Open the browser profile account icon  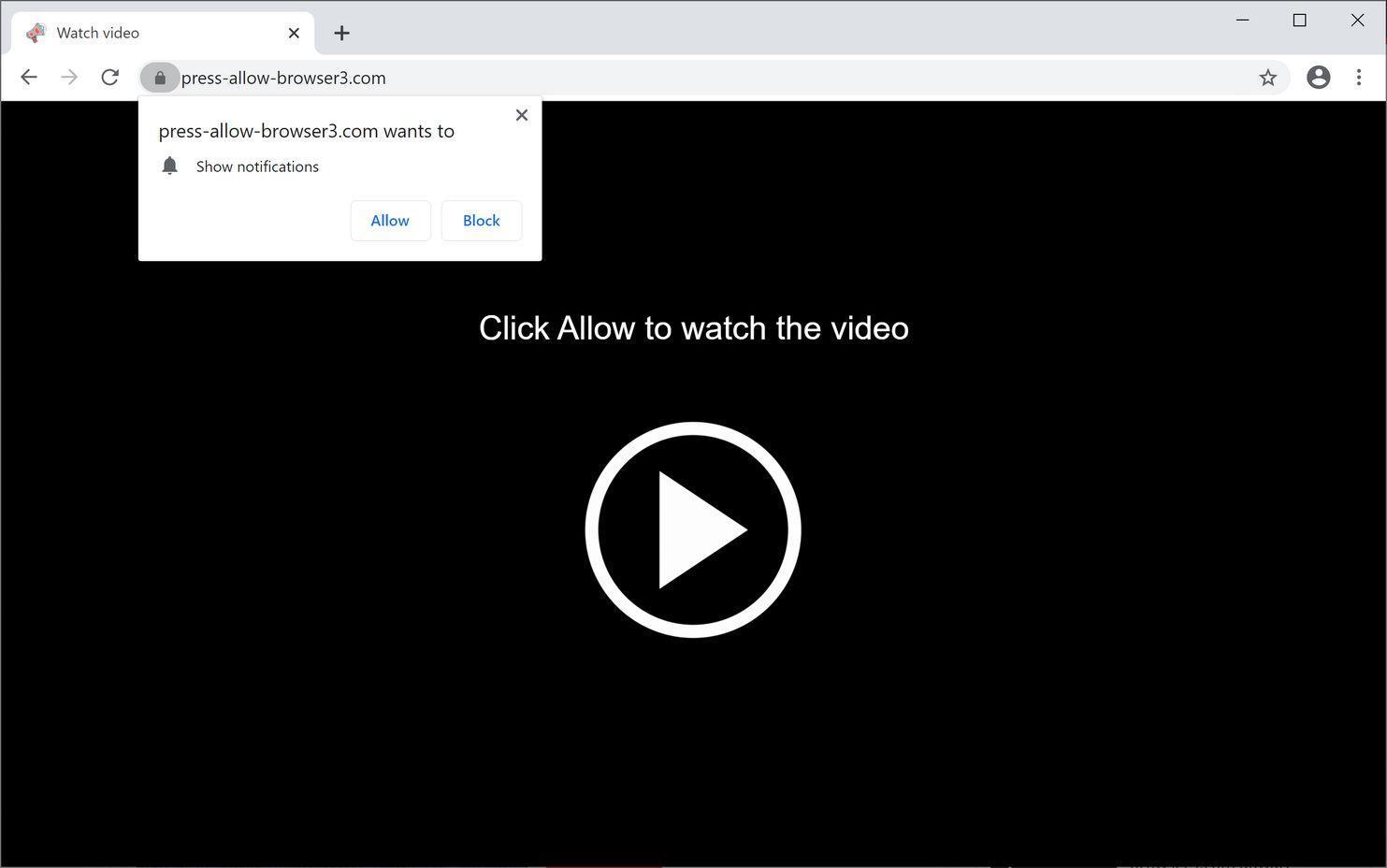(x=1318, y=78)
